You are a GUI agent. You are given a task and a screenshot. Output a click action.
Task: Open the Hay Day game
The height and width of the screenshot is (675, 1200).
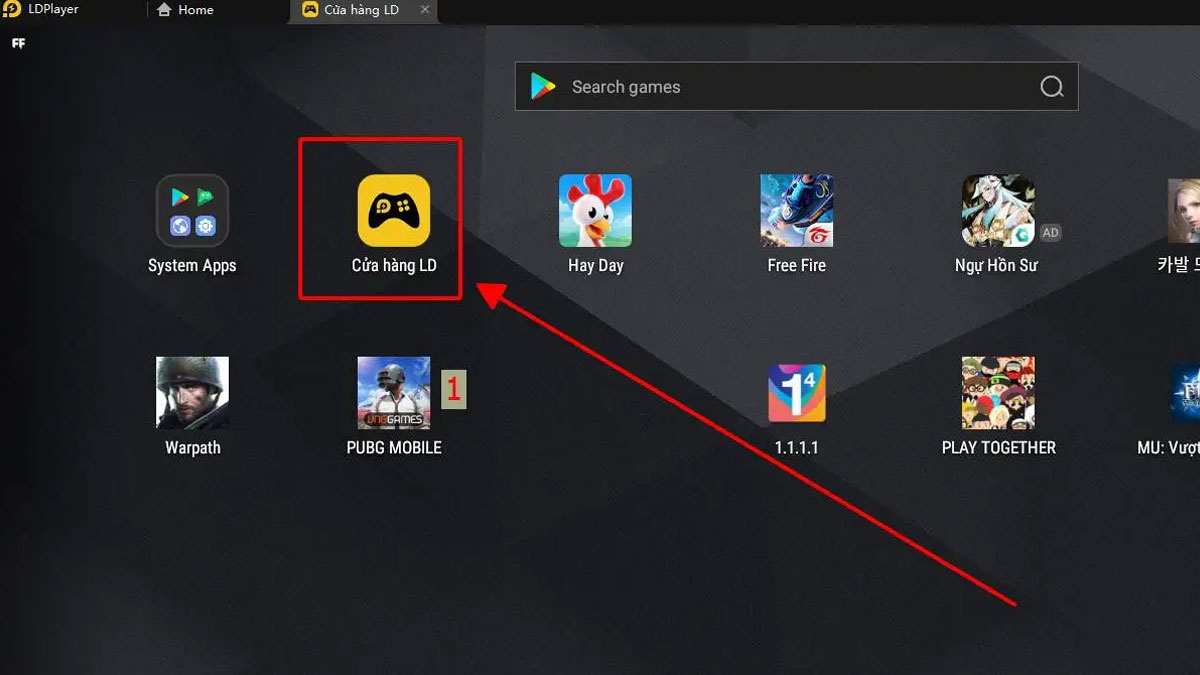point(595,211)
